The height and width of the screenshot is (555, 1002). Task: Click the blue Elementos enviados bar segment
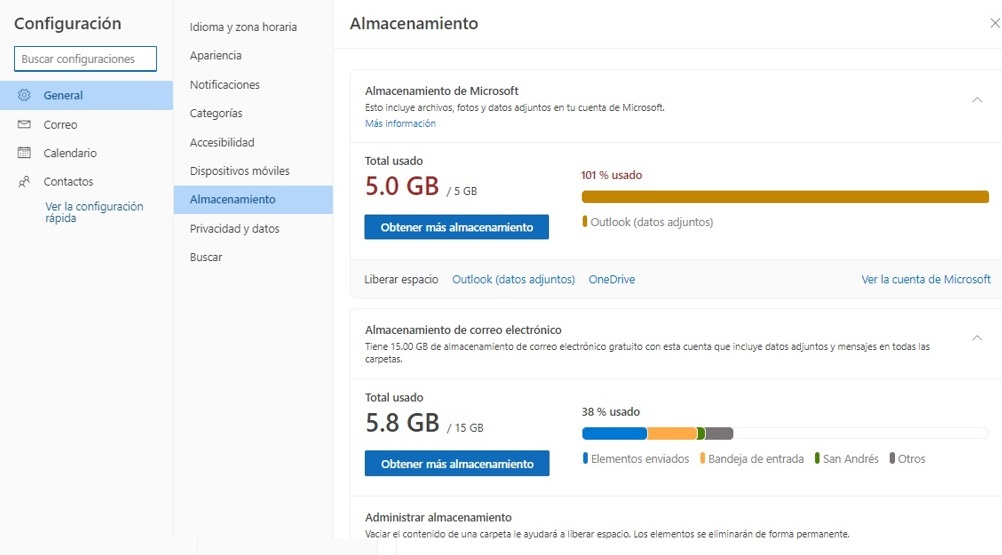click(615, 434)
